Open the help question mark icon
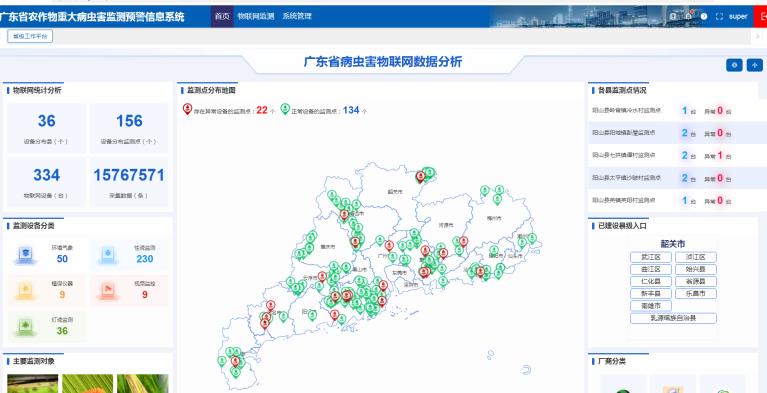 (703, 17)
